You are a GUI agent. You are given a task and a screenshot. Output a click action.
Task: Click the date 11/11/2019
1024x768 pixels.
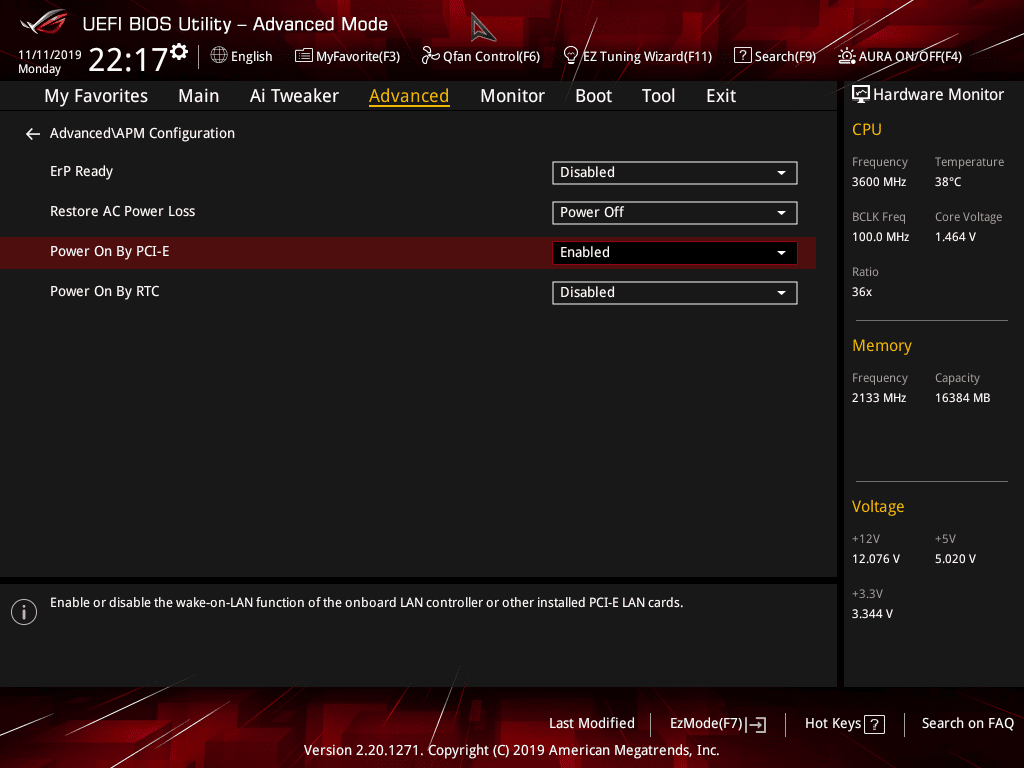[50, 55]
